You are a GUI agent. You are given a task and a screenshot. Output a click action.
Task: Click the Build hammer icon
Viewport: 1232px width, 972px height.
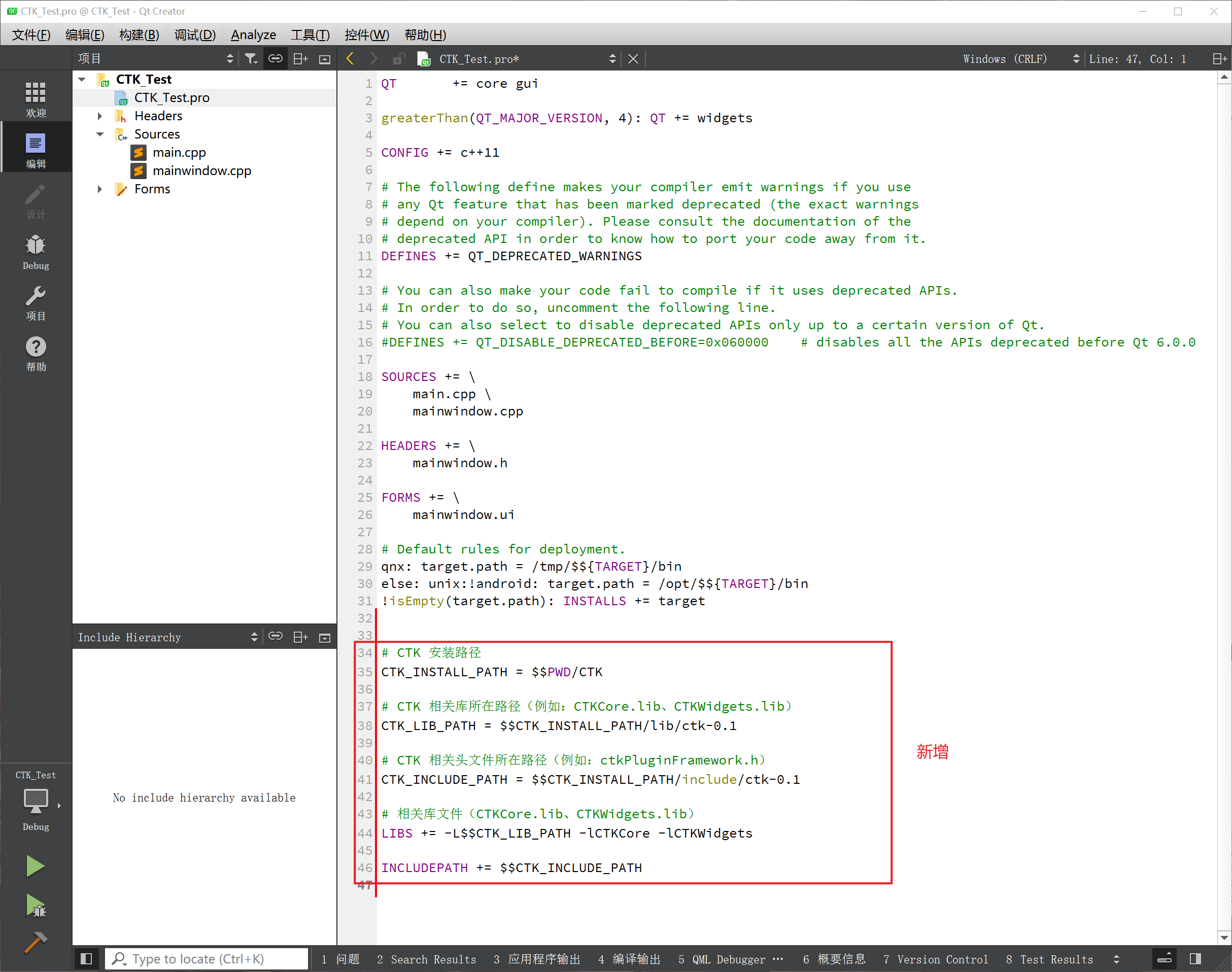pyautogui.click(x=36, y=943)
